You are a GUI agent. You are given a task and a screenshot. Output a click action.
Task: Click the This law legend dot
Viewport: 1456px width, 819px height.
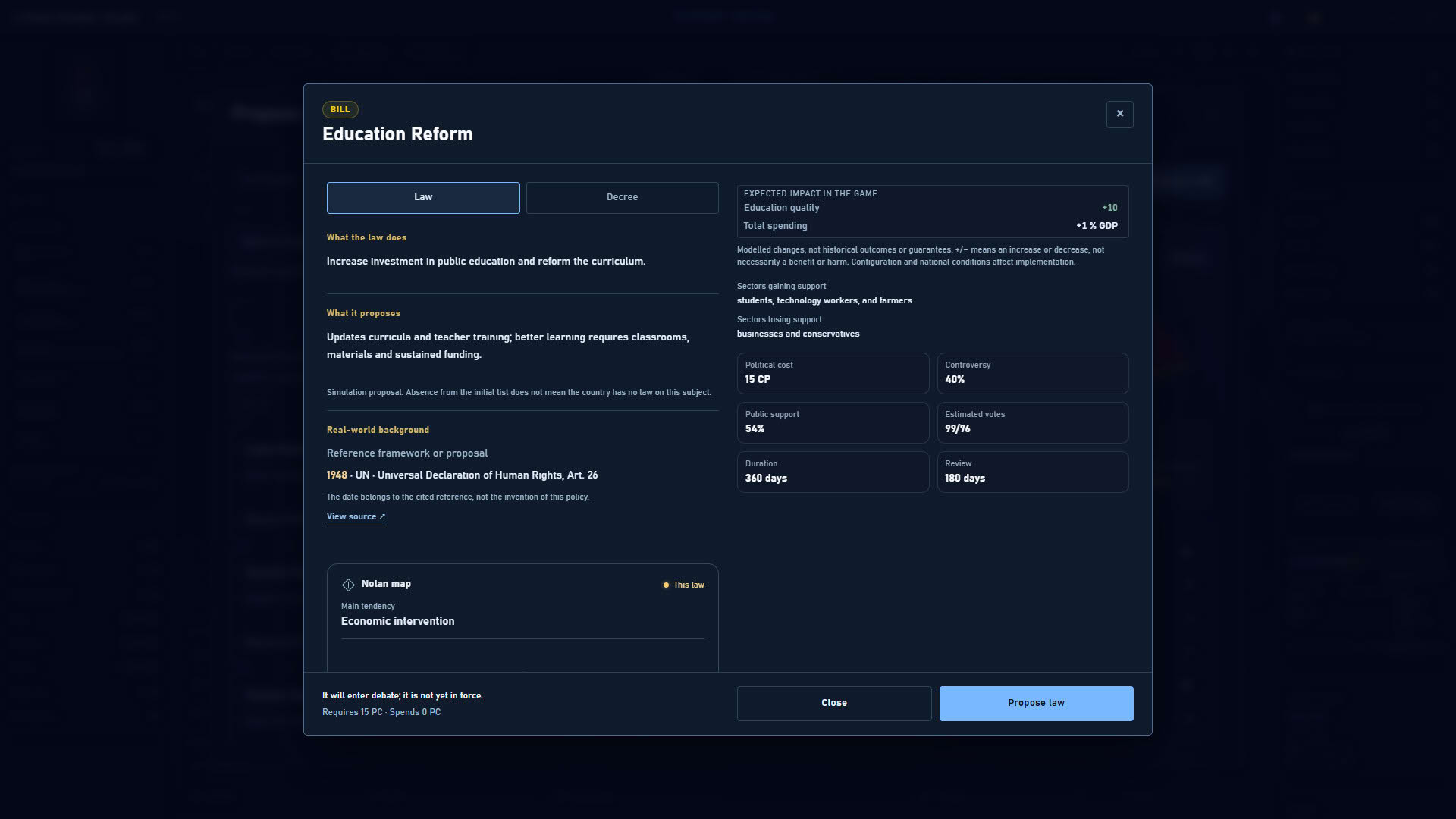(666, 585)
